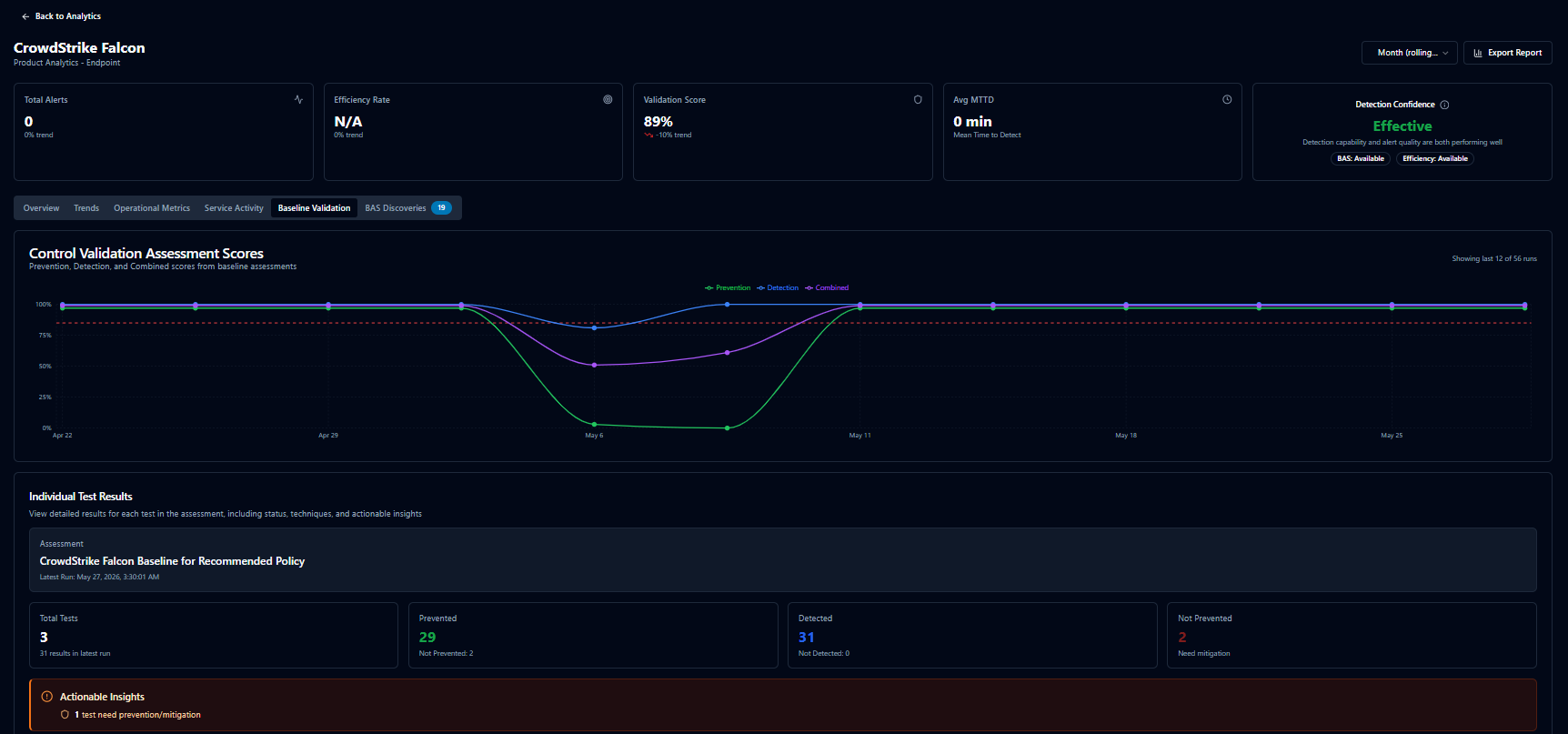This screenshot has width=1568, height=734.
Task: Click 'Showing last 12 of 56 runs' text
Action: click(x=1494, y=258)
